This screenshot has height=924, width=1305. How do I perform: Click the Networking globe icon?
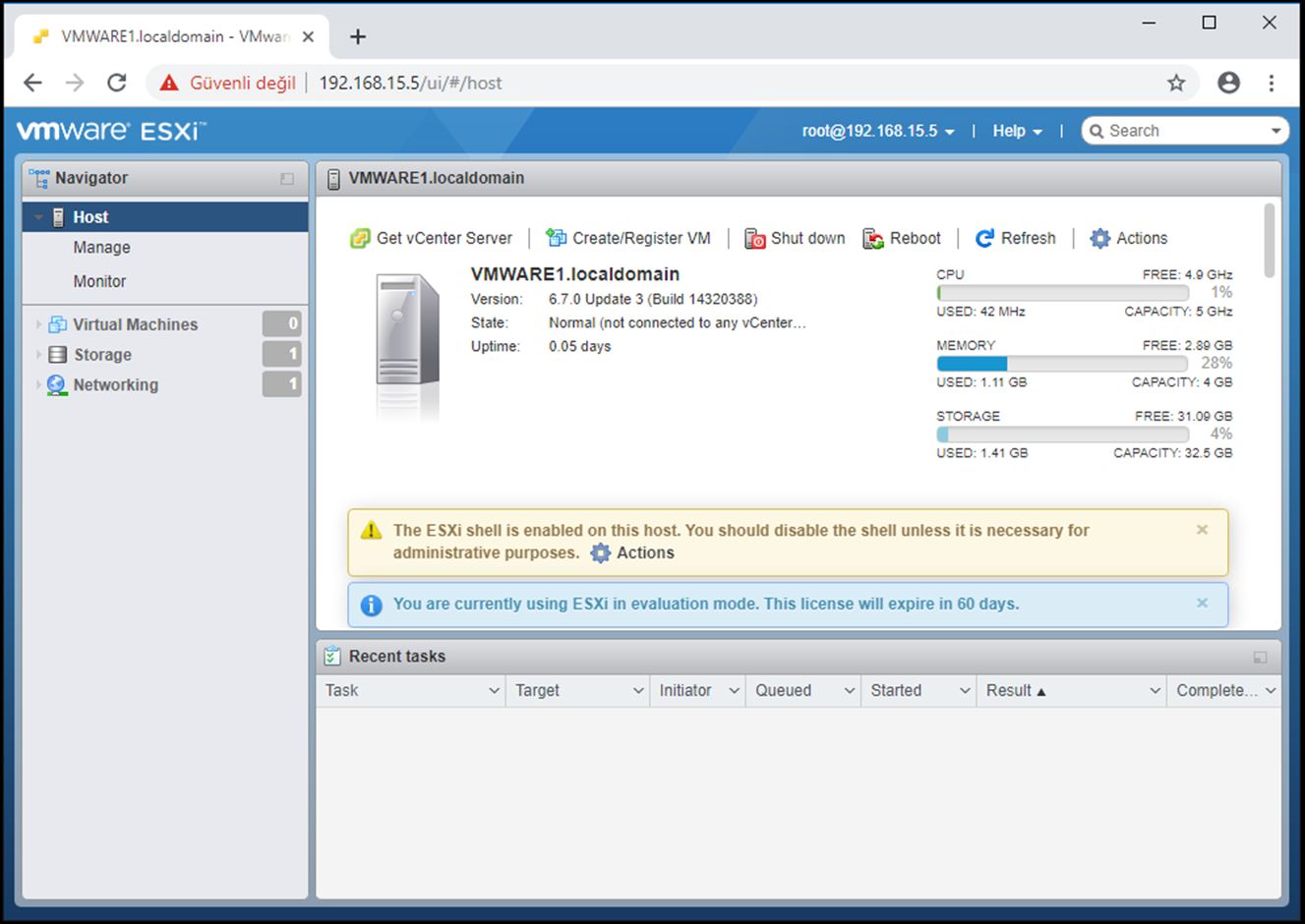click(x=57, y=384)
